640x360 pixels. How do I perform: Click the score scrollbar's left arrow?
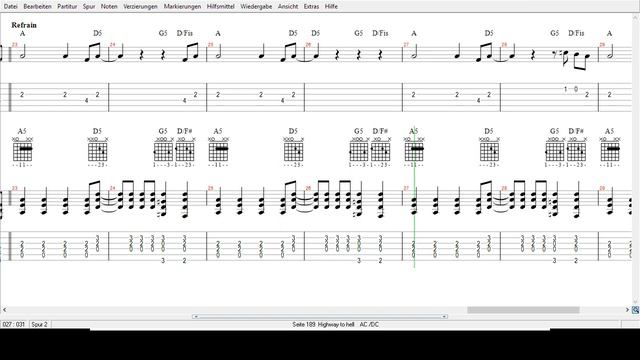pyautogui.click(x=4, y=310)
